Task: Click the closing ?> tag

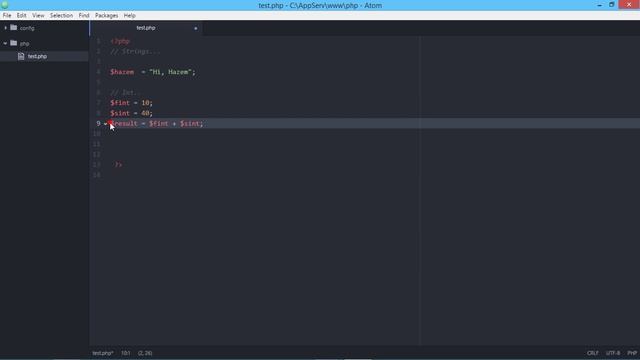Action: click(118, 164)
